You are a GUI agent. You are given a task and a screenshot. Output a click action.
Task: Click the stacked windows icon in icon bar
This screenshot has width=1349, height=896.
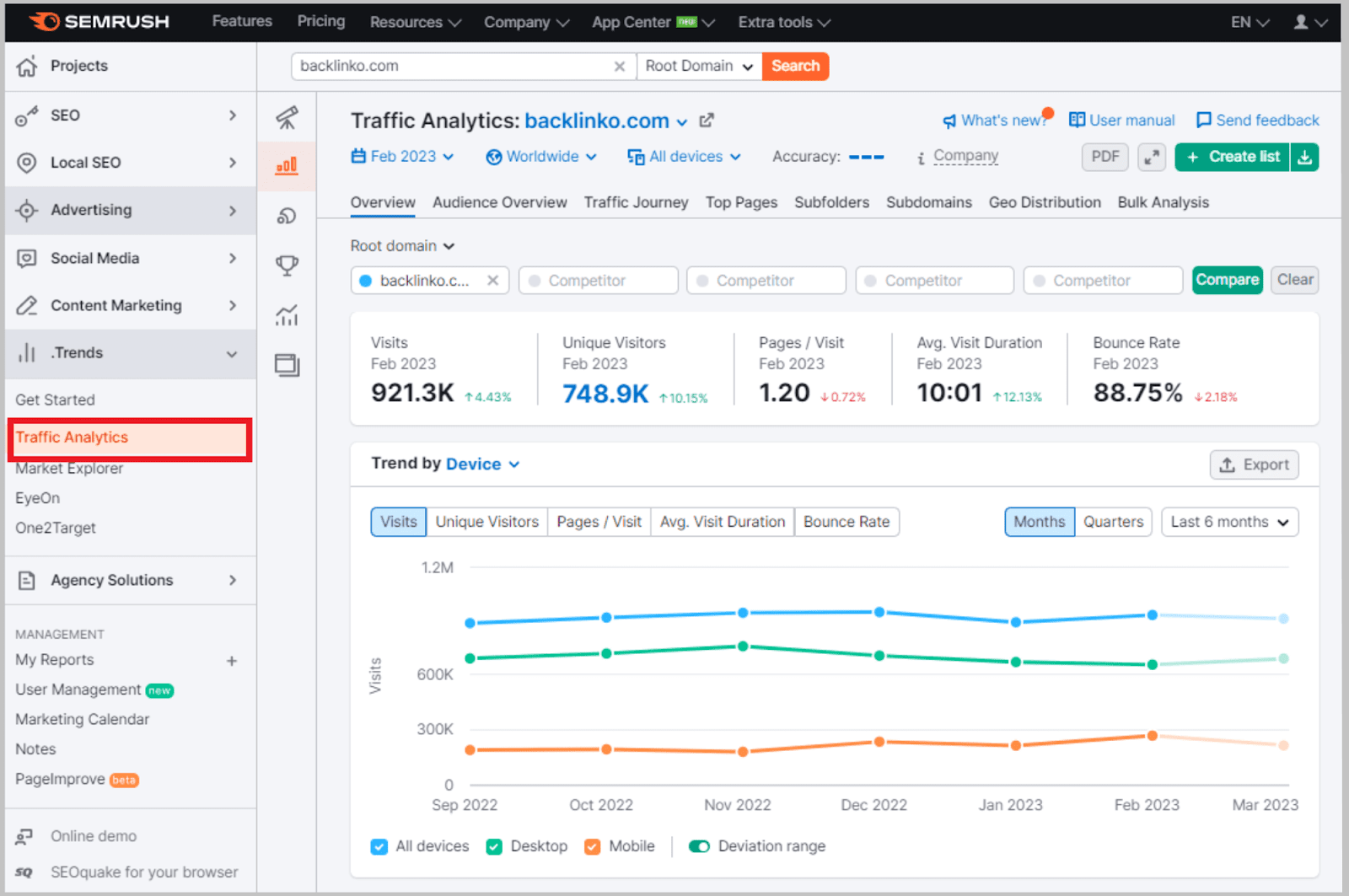point(287,365)
